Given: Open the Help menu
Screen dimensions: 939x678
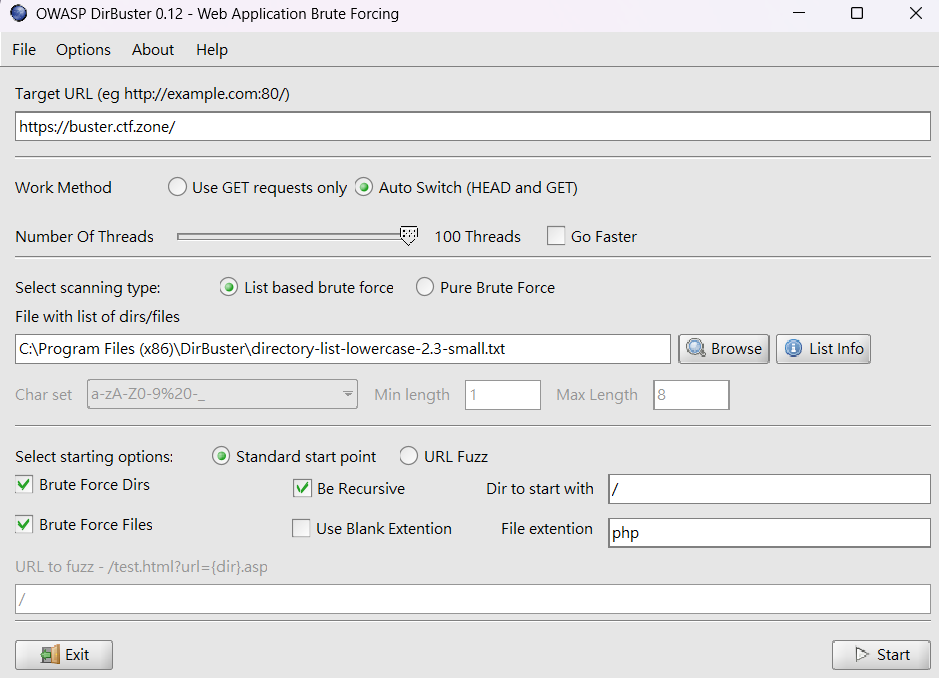Looking at the screenshot, I should 212,50.
